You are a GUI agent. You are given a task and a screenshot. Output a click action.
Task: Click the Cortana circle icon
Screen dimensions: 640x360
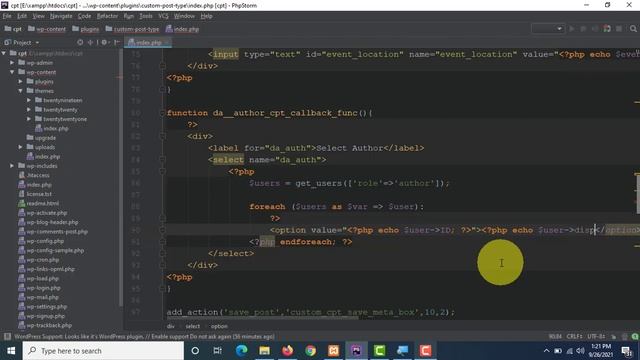pyautogui.click(x=195, y=351)
